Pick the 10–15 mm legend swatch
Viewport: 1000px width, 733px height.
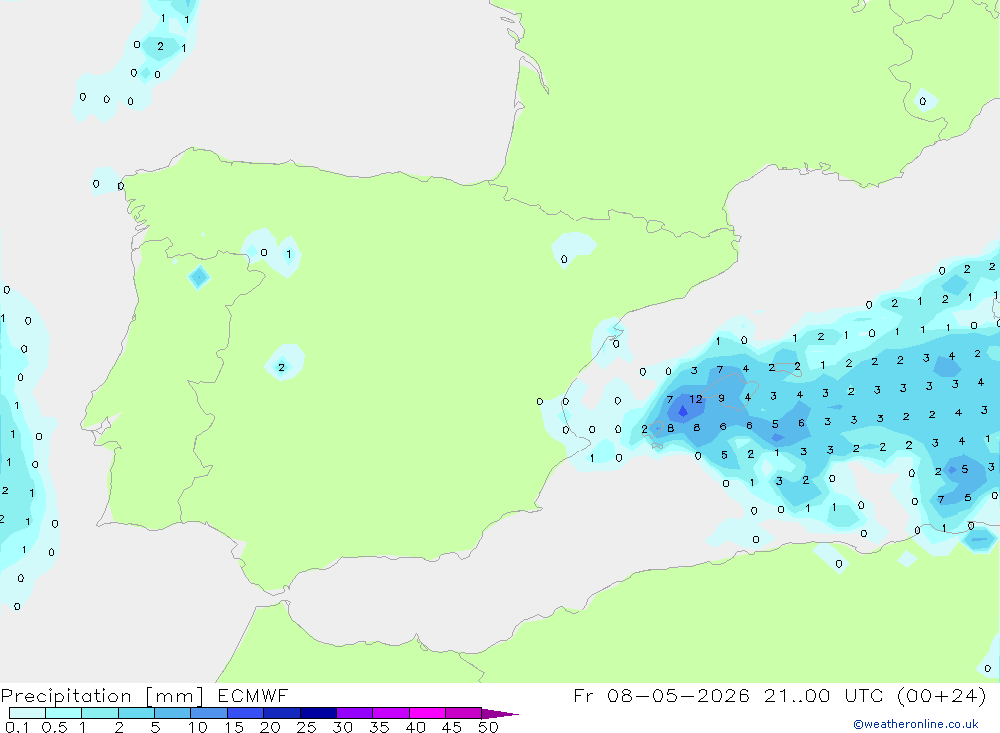coord(209,713)
